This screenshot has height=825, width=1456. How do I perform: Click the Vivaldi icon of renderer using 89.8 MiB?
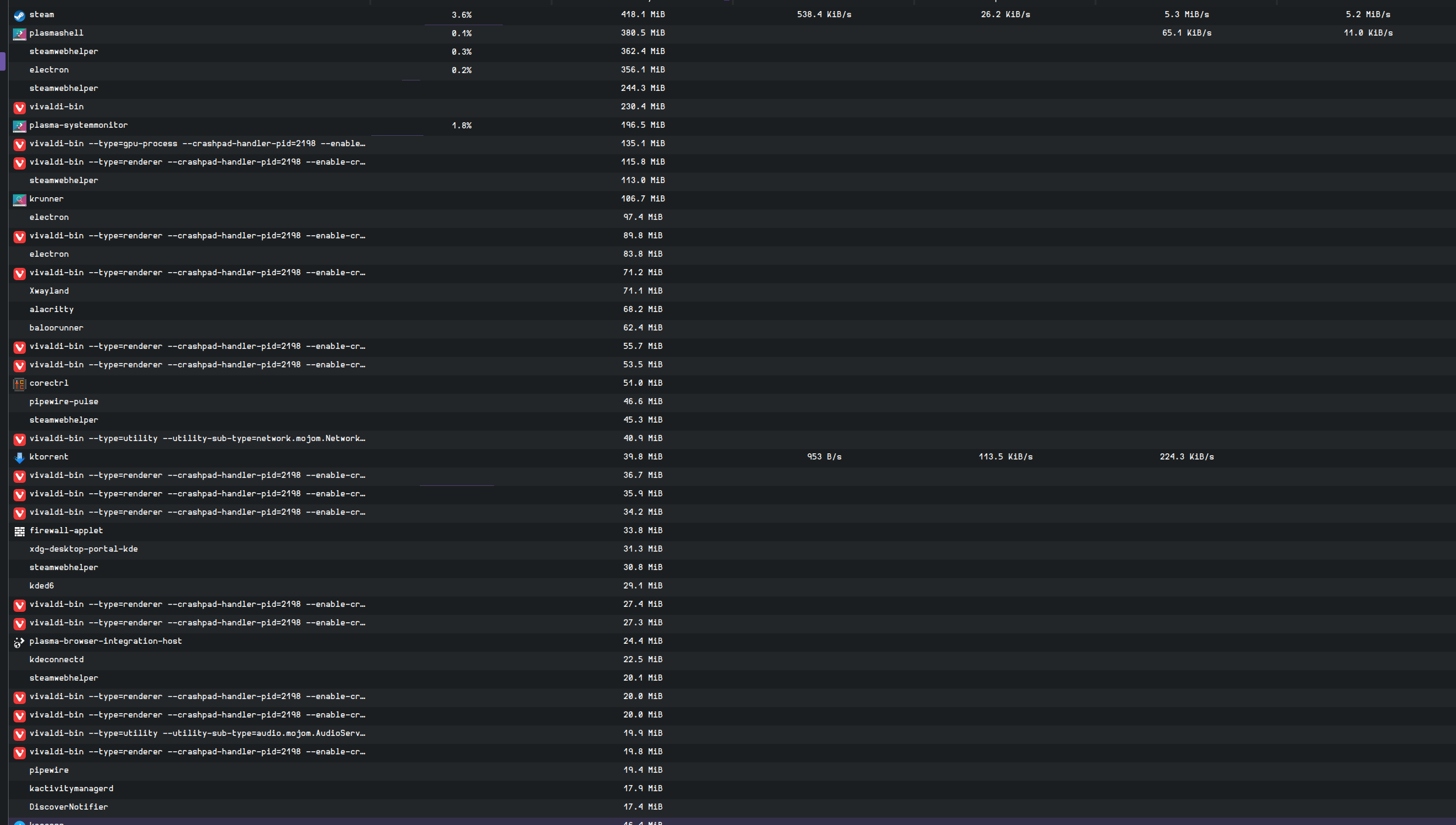(20, 237)
